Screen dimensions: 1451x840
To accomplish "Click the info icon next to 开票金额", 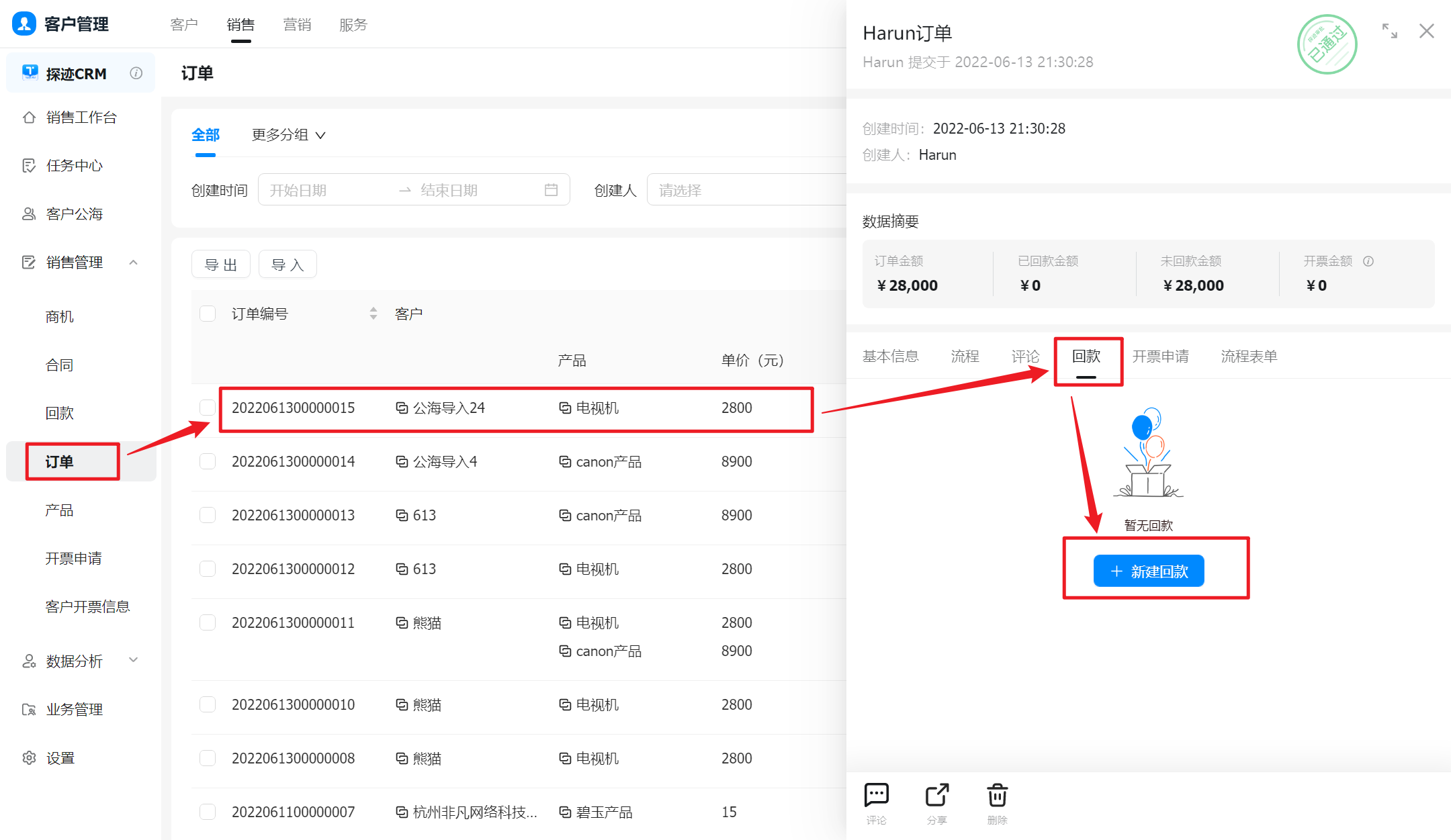I will (1368, 261).
